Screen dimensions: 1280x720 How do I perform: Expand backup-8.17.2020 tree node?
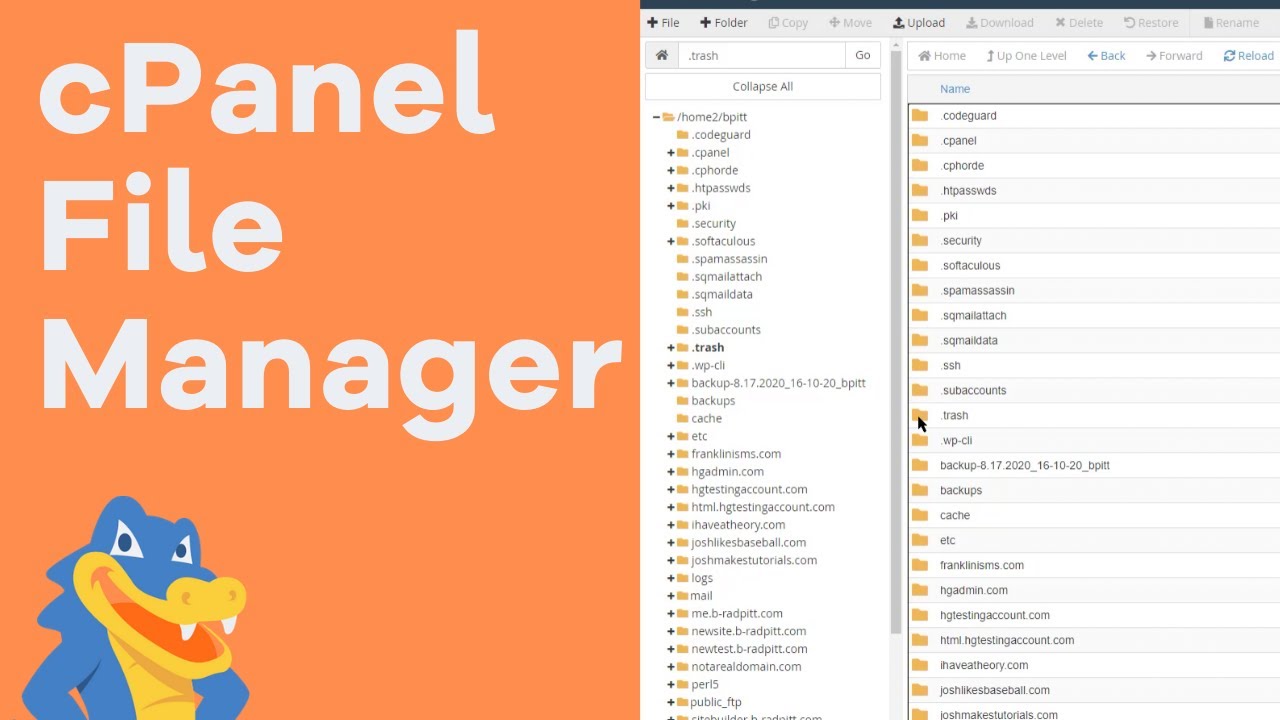671,383
